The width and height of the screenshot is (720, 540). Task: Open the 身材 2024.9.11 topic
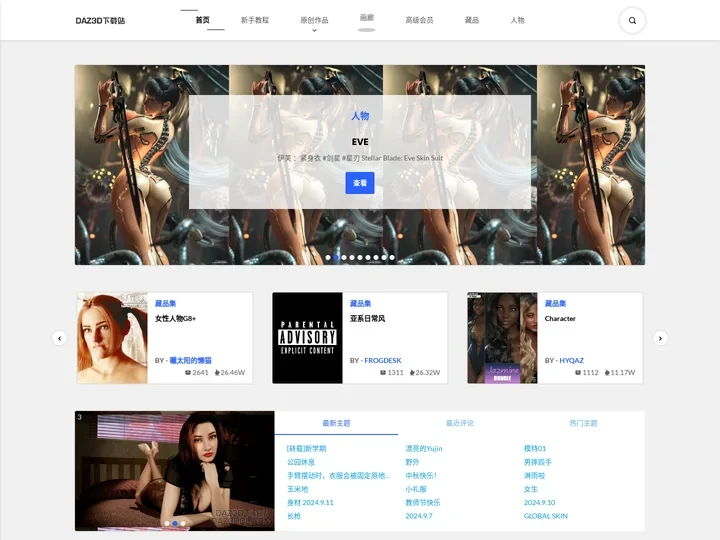pyautogui.click(x=310, y=502)
